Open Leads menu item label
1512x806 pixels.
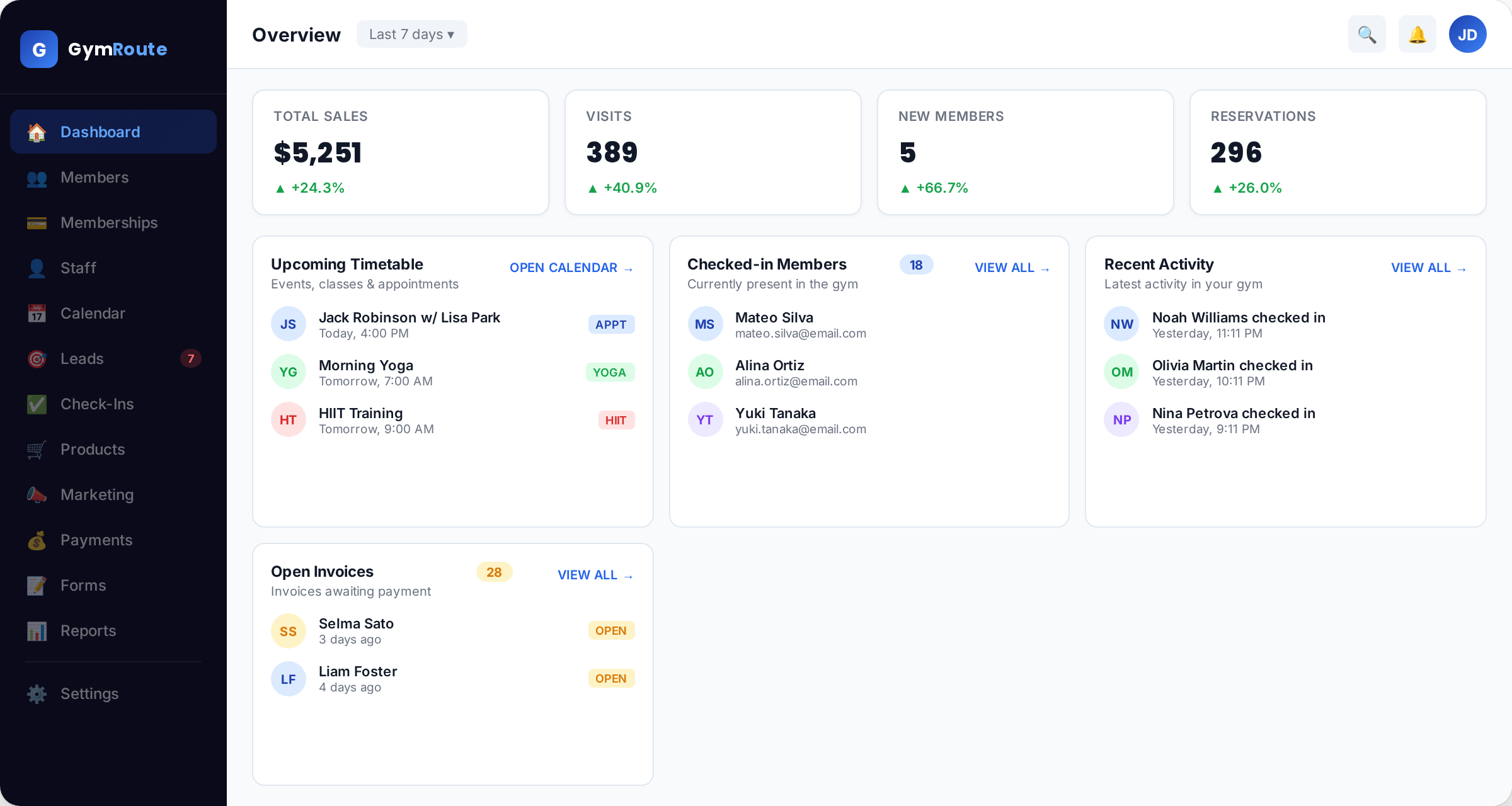(x=82, y=359)
